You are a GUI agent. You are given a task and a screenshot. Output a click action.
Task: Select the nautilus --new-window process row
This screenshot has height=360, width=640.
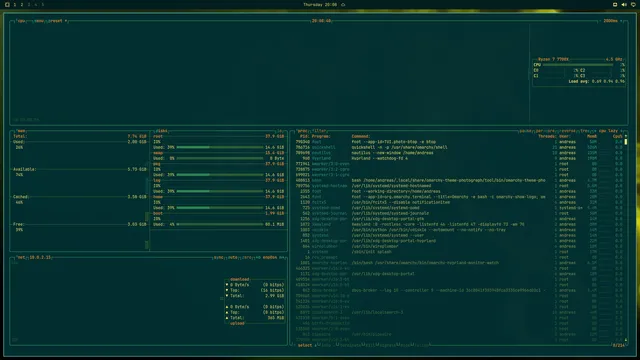click(459, 153)
